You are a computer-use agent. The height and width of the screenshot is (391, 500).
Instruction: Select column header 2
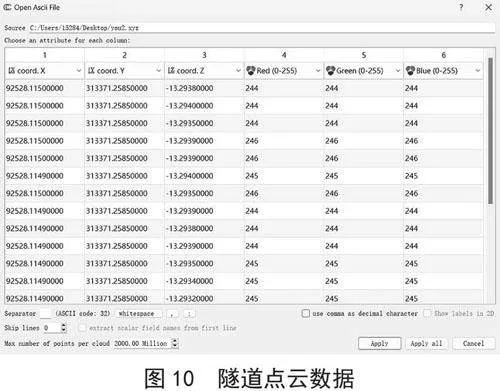[x=124, y=55]
